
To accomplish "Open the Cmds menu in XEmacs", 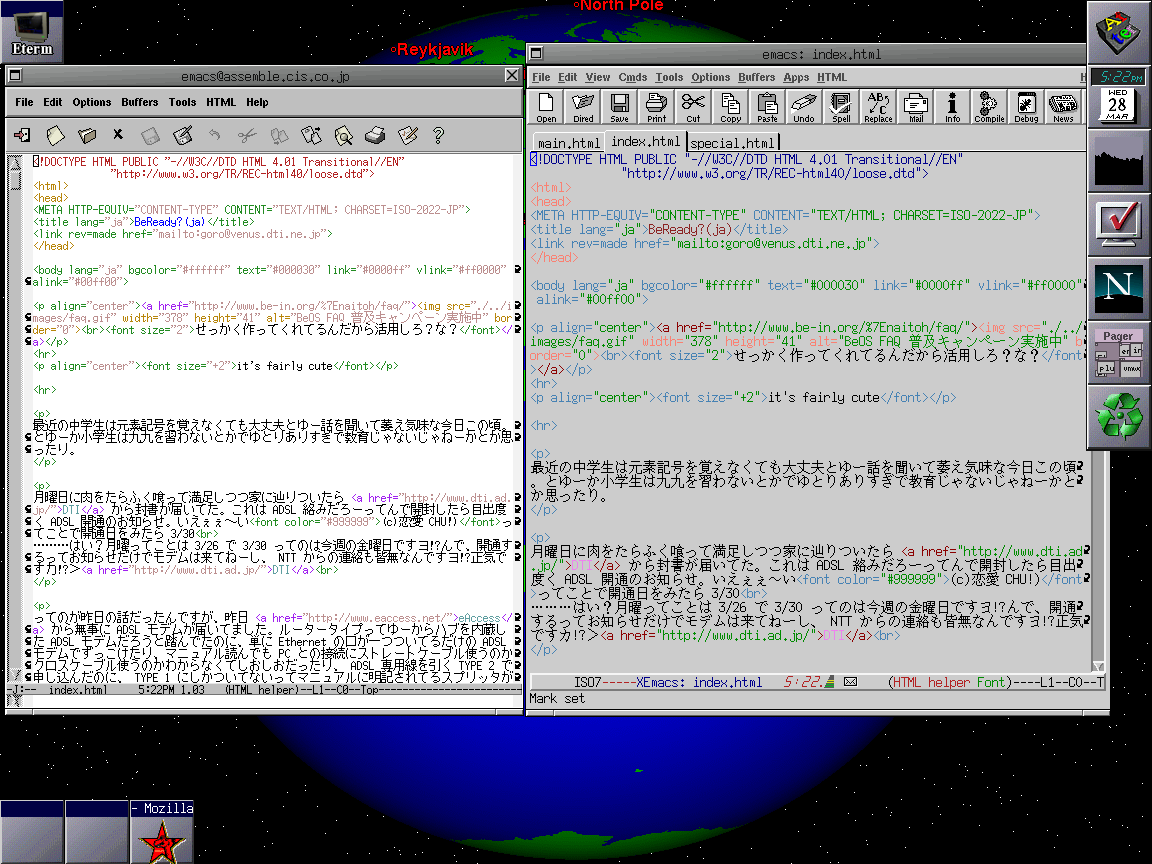I will click(x=633, y=77).
